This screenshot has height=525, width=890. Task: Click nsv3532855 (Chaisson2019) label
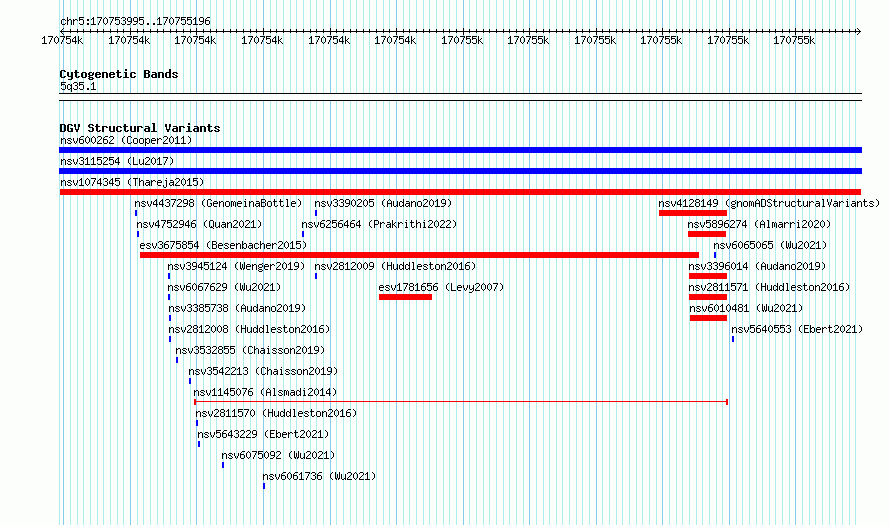[x=250, y=350]
